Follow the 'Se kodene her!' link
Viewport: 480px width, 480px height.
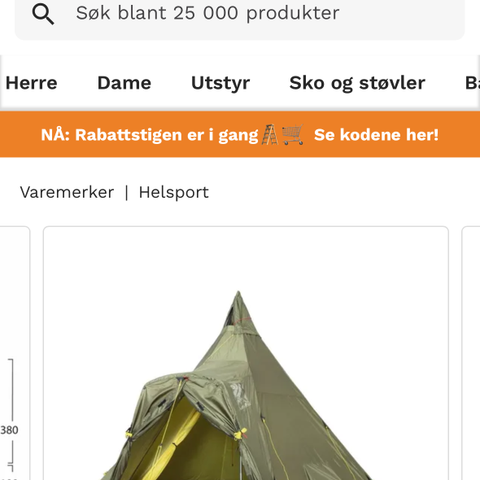click(376, 135)
